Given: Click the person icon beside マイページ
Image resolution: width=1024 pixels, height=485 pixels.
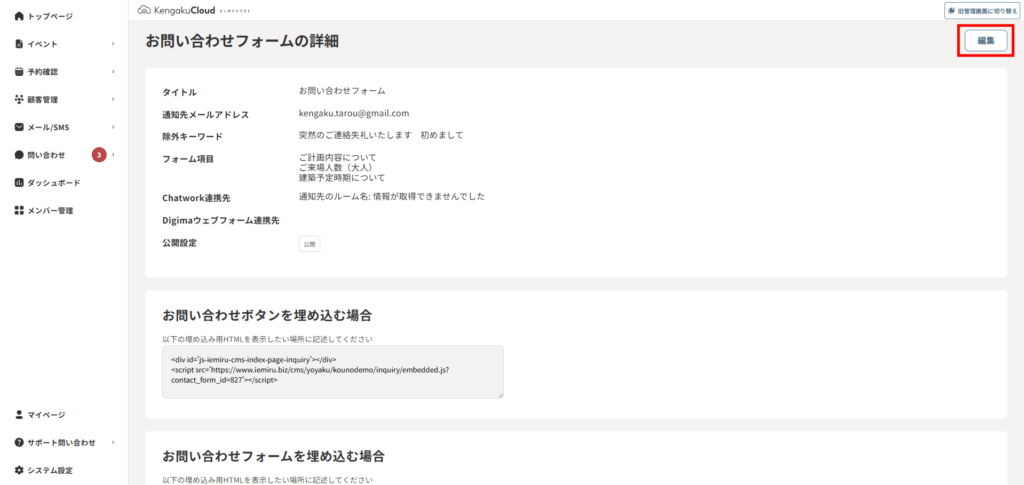Looking at the screenshot, I should click(19, 415).
